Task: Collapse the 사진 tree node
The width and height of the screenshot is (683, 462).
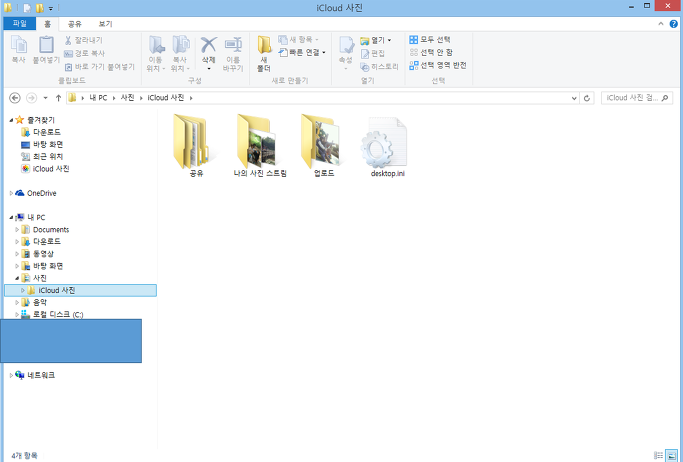Action: (x=17, y=278)
